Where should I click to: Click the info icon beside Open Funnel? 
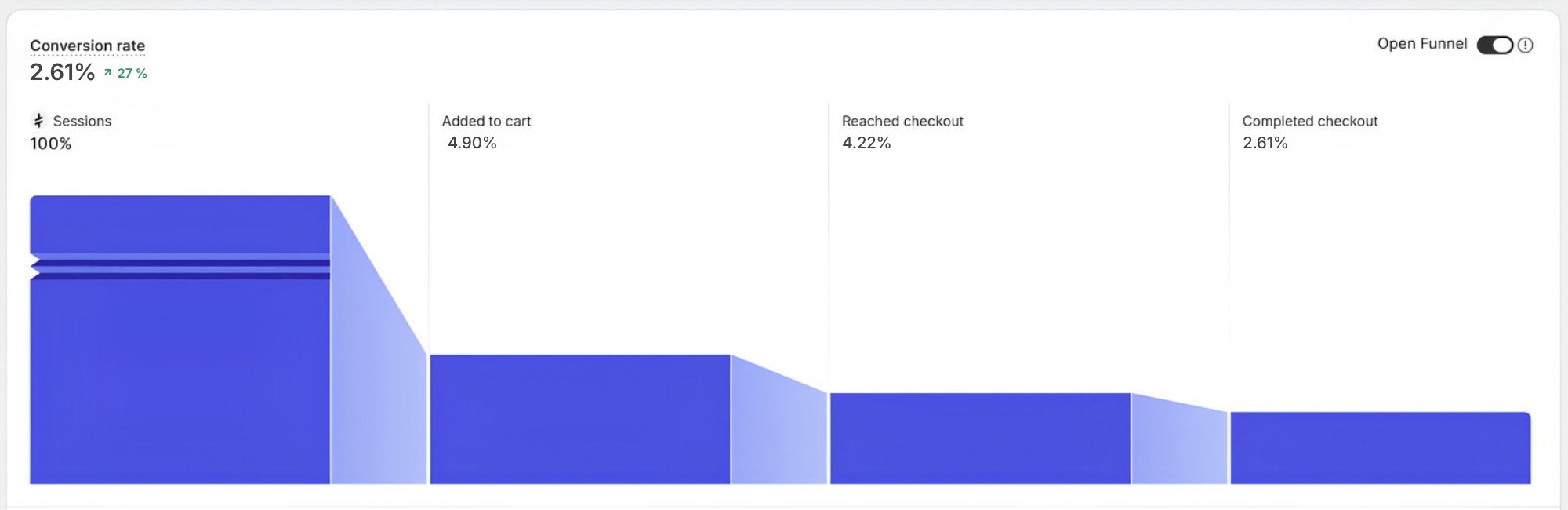click(x=1525, y=46)
